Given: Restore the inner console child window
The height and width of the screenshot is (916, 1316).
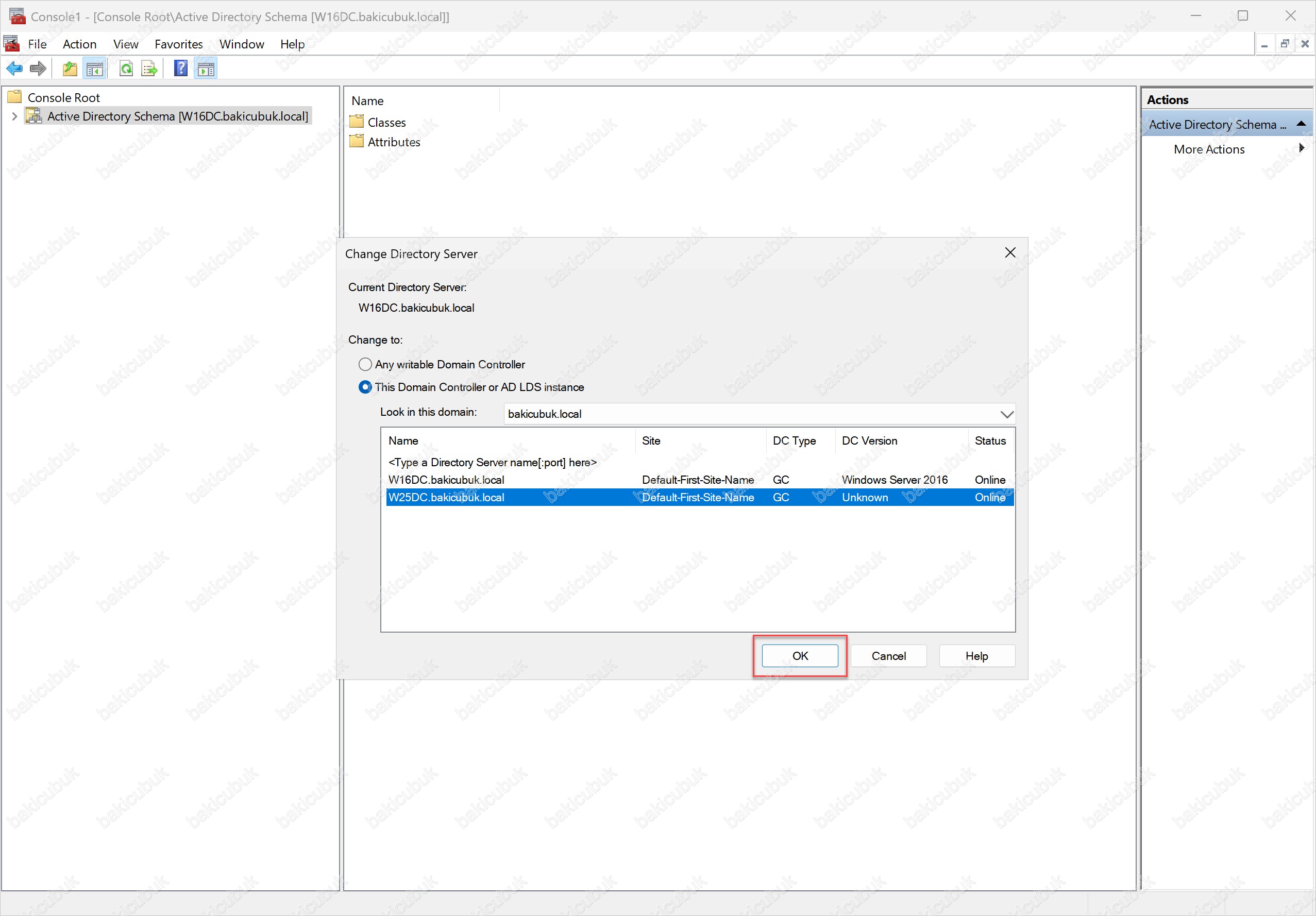Looking at the screenshot, I should click(x=1285, y=44).
